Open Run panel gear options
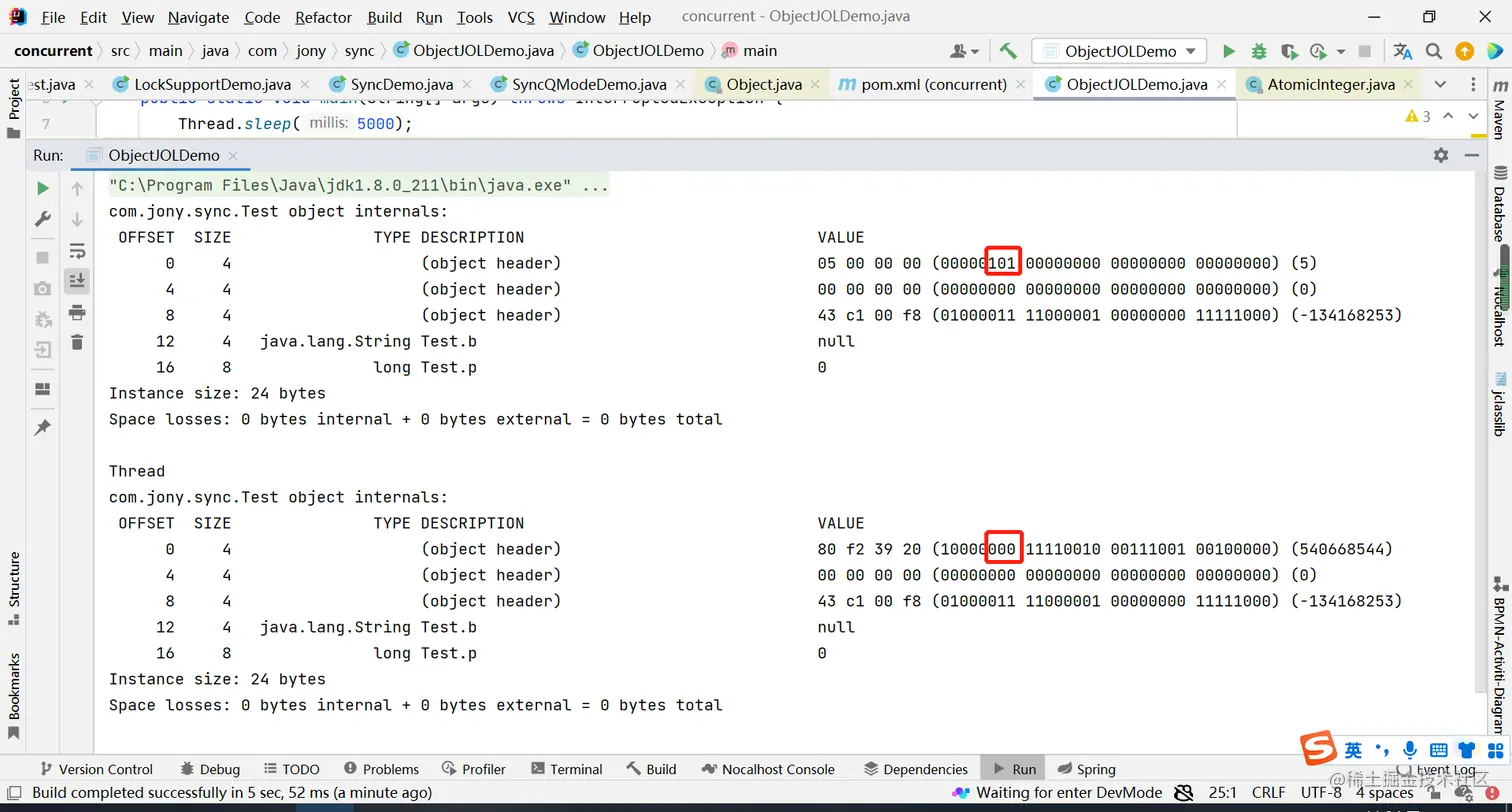The width and height of the screenshot is (1512, 812). tap(1441, 155)
